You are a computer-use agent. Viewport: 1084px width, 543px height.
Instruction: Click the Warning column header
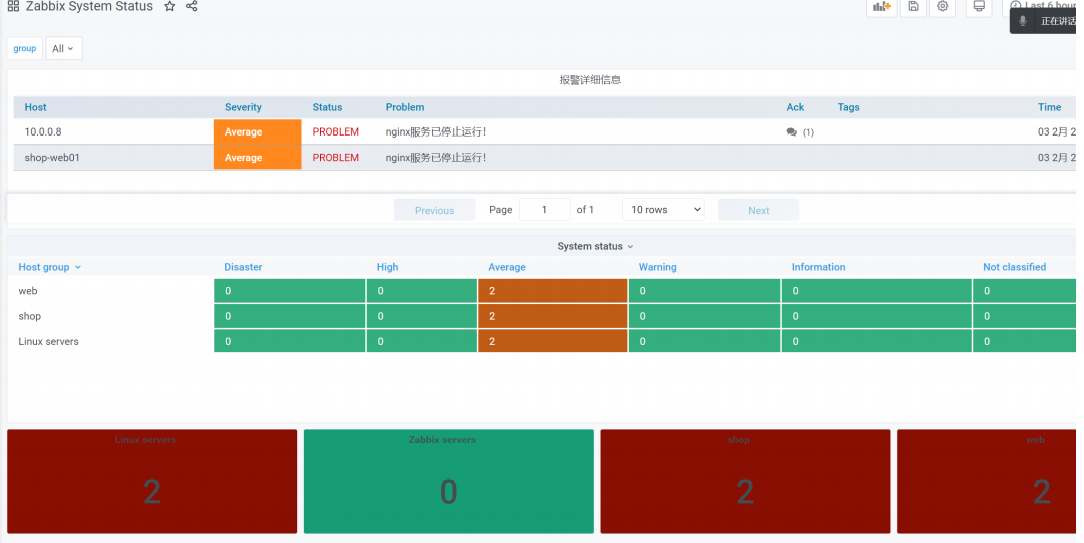point(657,267)
